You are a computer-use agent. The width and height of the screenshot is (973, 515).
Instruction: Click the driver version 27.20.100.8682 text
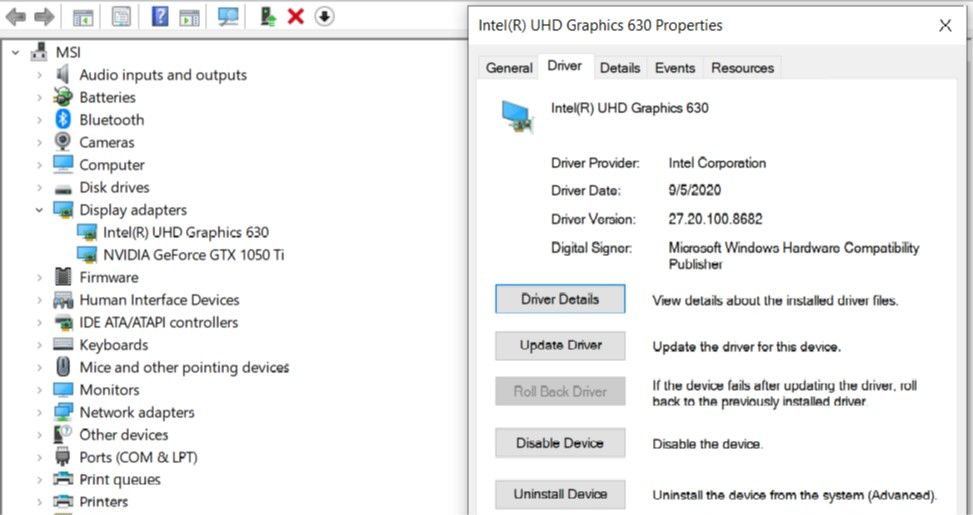pos(715,219)
